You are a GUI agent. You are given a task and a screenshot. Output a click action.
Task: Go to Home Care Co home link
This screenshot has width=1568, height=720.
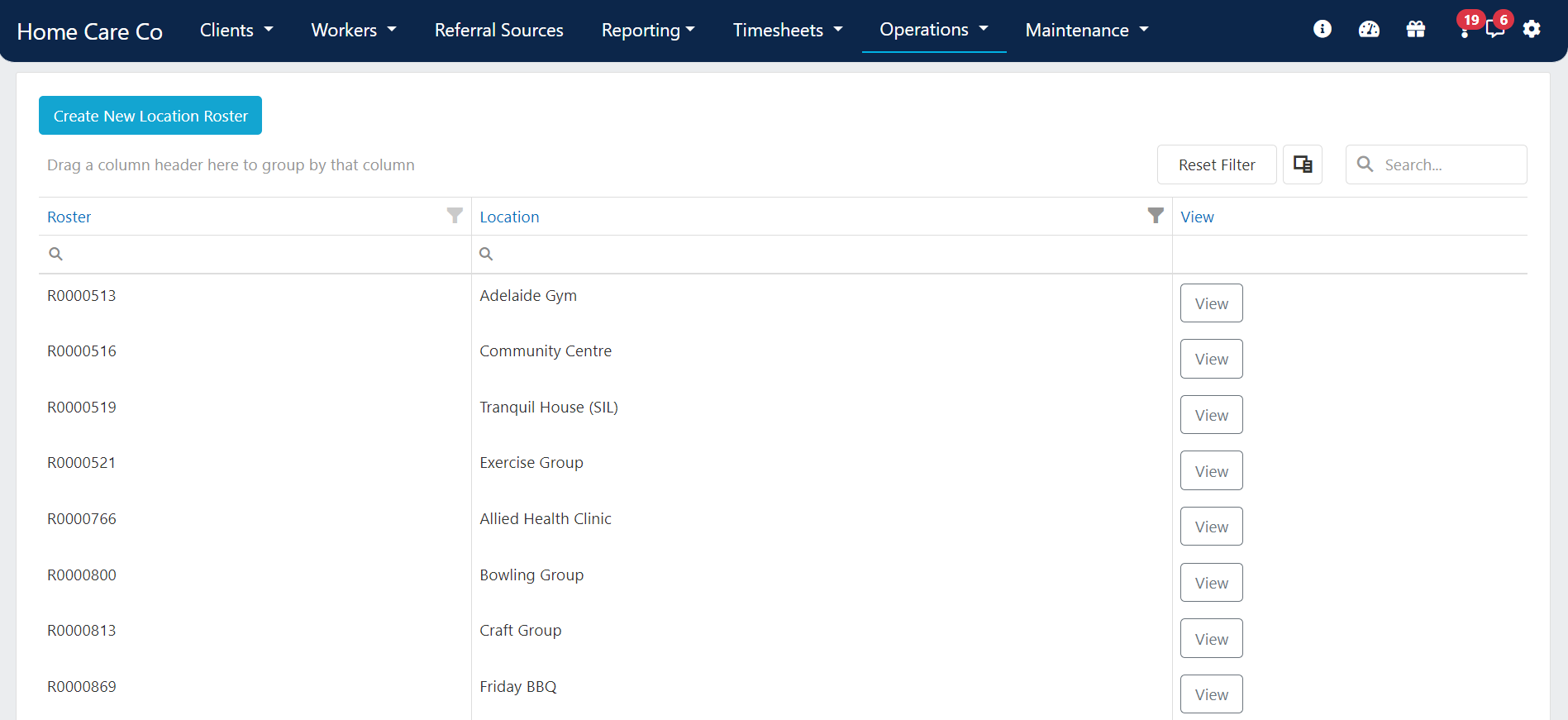coord(89,31)
